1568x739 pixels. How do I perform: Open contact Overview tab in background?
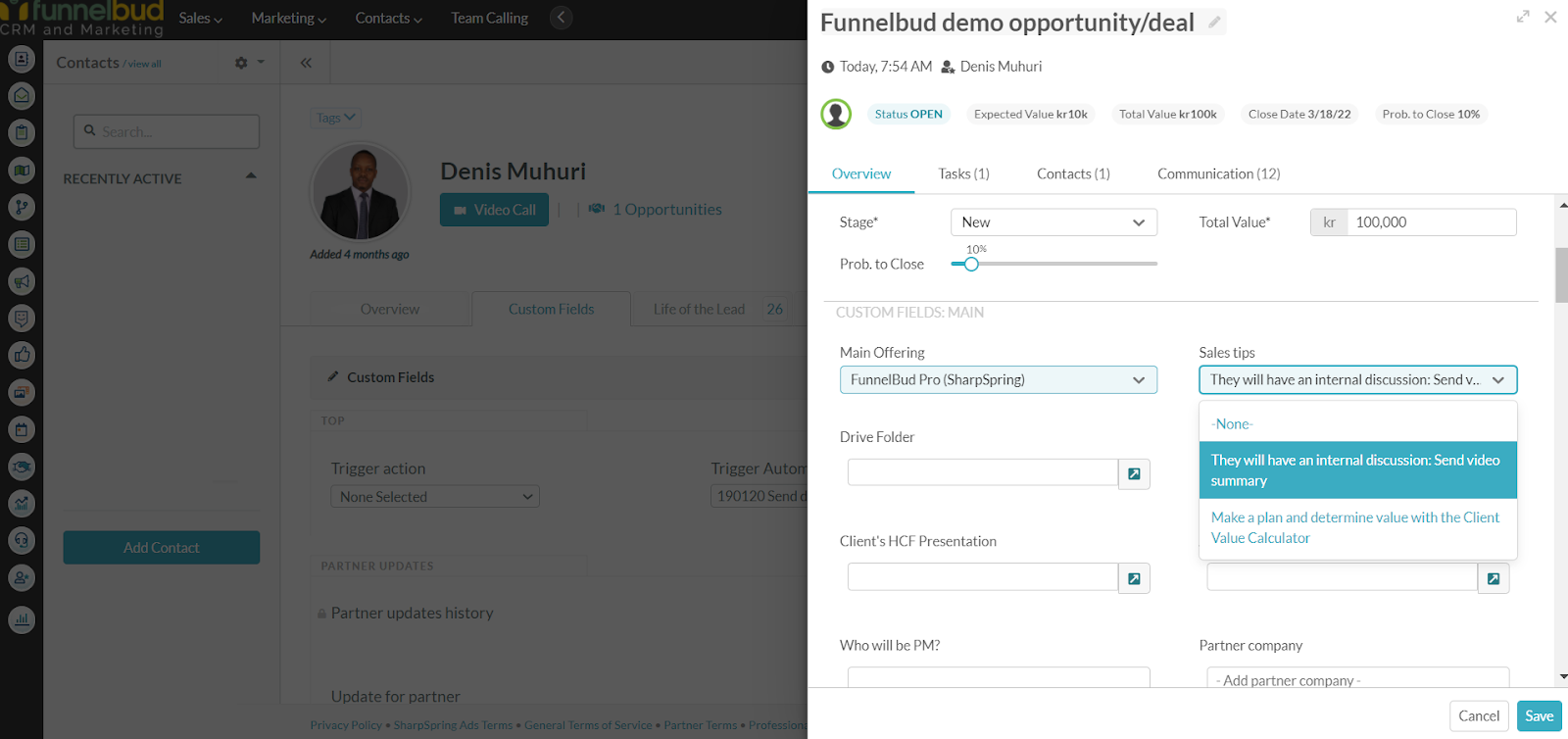click(x=390, y=310)
